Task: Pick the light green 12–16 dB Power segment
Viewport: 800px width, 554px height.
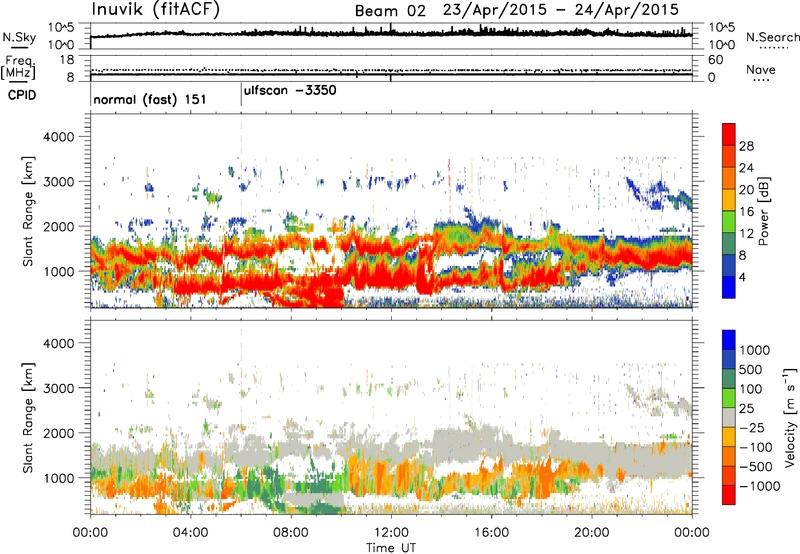Action: (729, 222)
